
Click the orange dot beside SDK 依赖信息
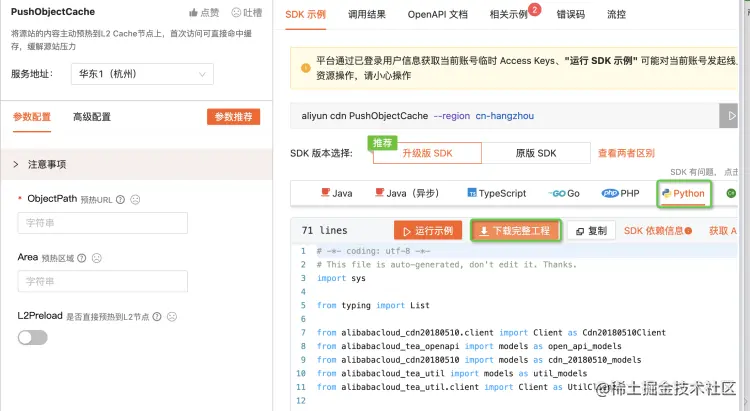[688, 231]
